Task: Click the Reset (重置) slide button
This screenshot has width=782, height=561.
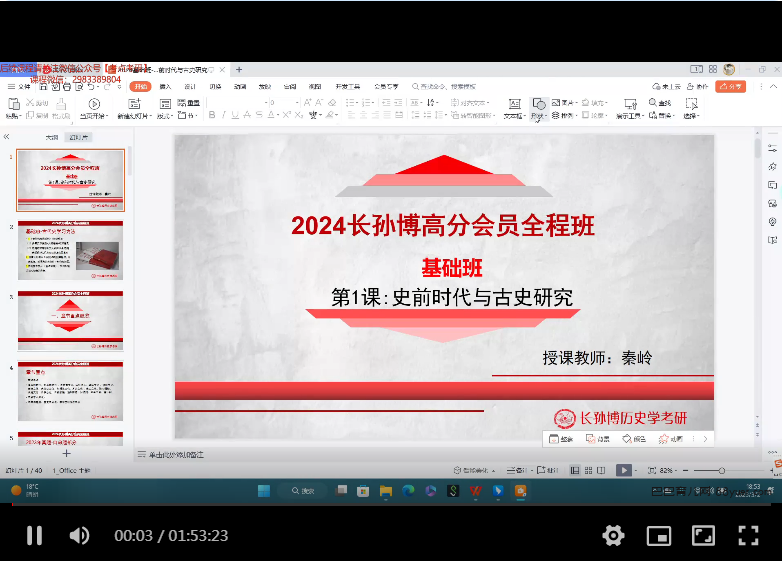Action: click(189, 103)
